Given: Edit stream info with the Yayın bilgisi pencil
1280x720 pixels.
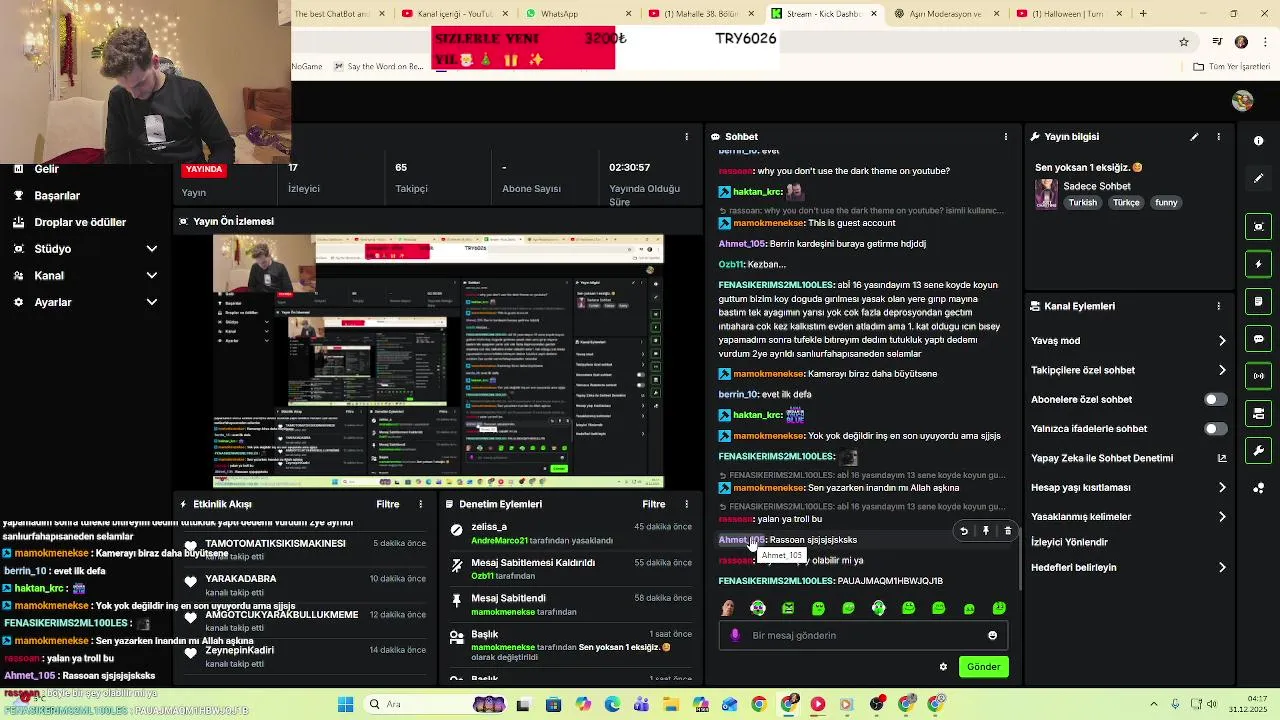Looking at the screenshot, I should 1194,137.
